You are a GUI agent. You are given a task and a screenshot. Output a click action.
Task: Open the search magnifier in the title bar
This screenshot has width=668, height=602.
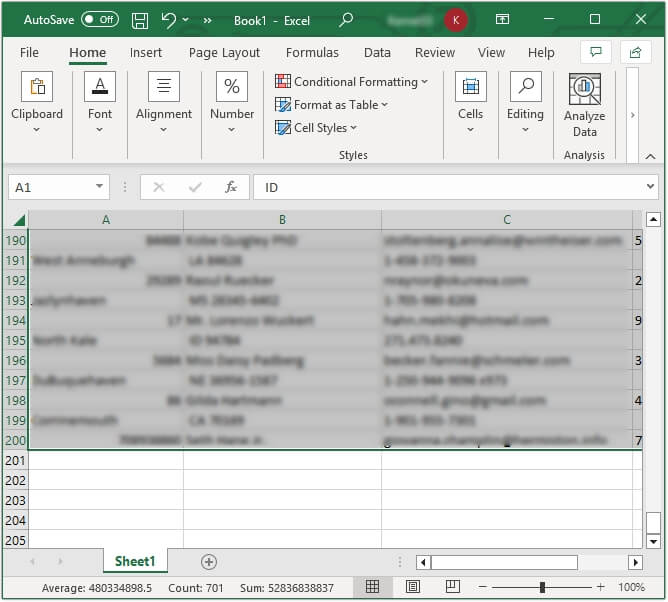346,20
